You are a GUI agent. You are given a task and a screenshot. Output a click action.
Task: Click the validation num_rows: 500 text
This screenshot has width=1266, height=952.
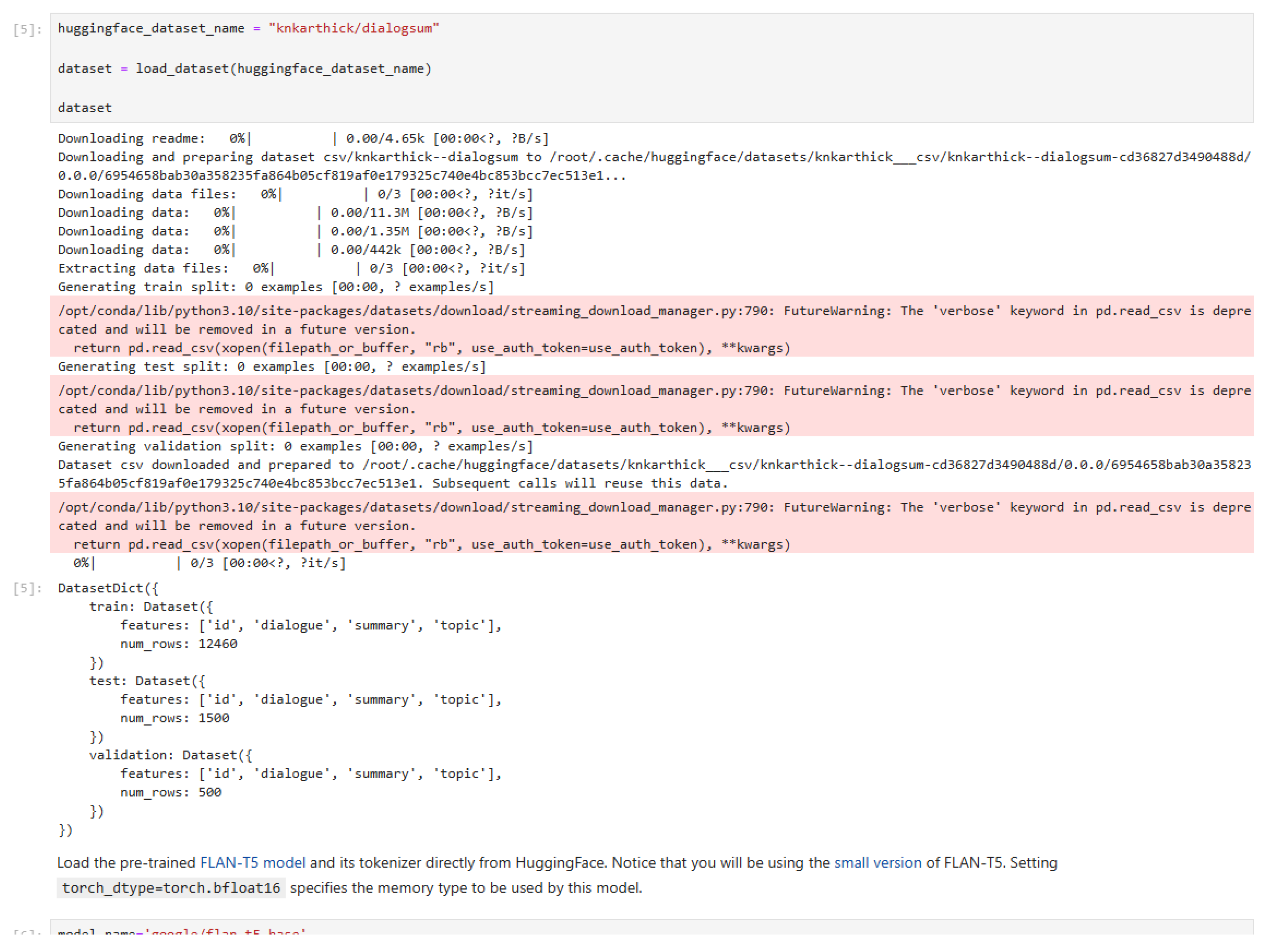[170, 792]
